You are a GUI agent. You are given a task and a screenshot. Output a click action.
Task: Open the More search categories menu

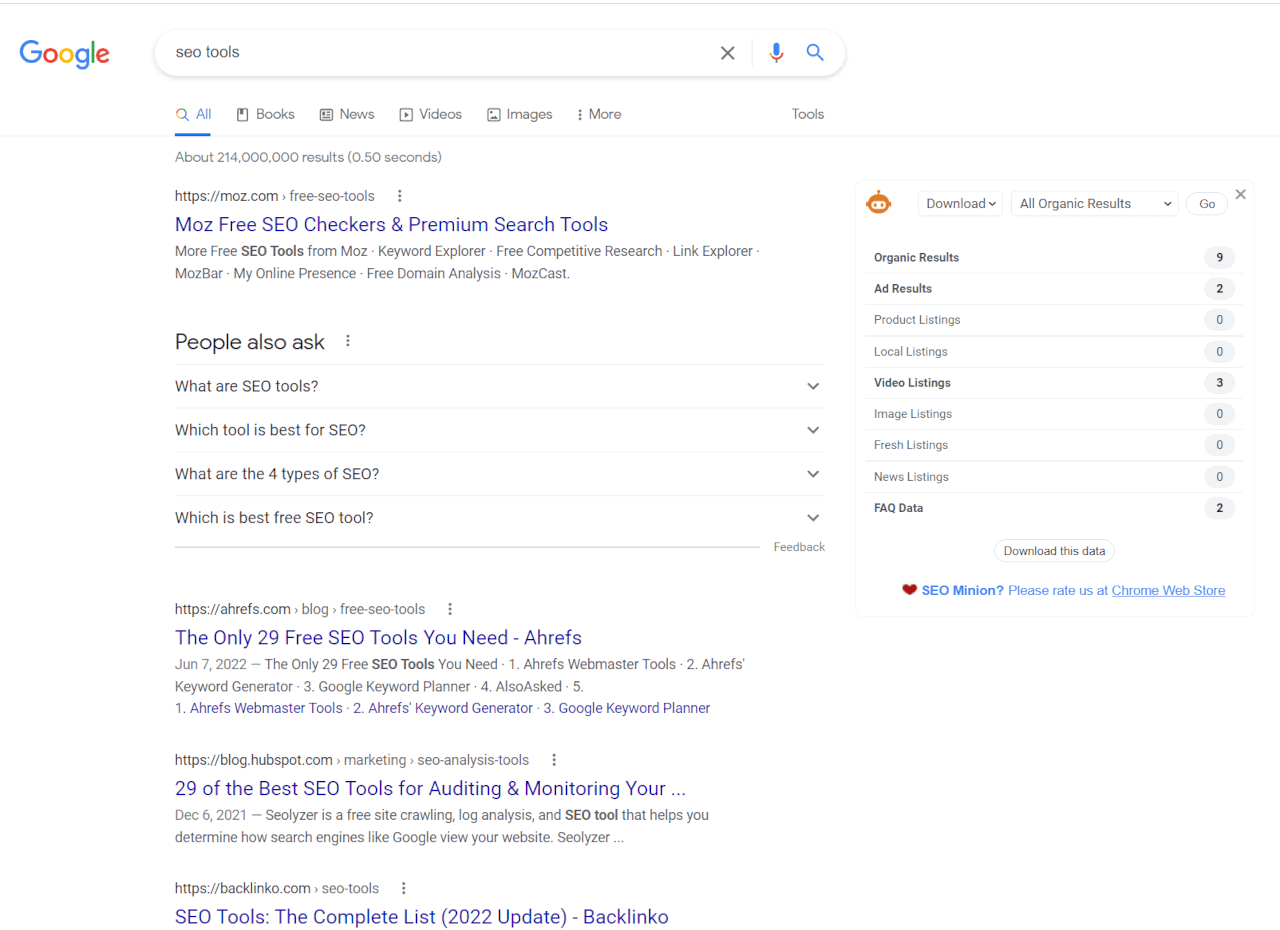point(598,114)
